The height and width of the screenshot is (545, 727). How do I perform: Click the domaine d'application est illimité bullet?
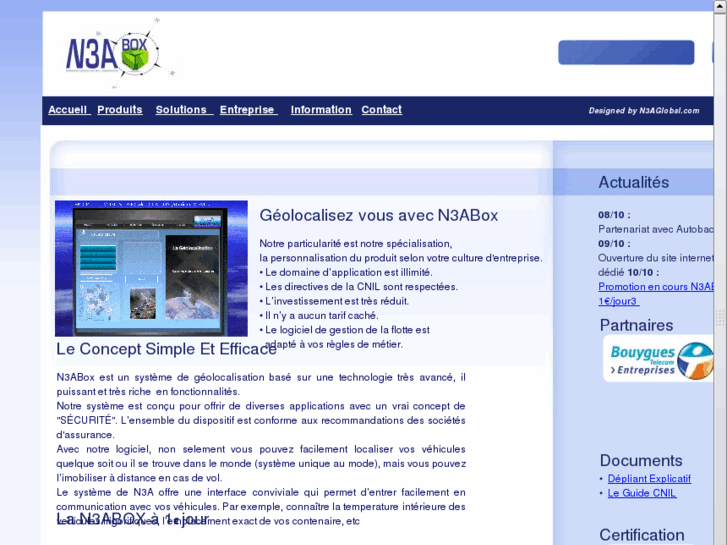346,272
